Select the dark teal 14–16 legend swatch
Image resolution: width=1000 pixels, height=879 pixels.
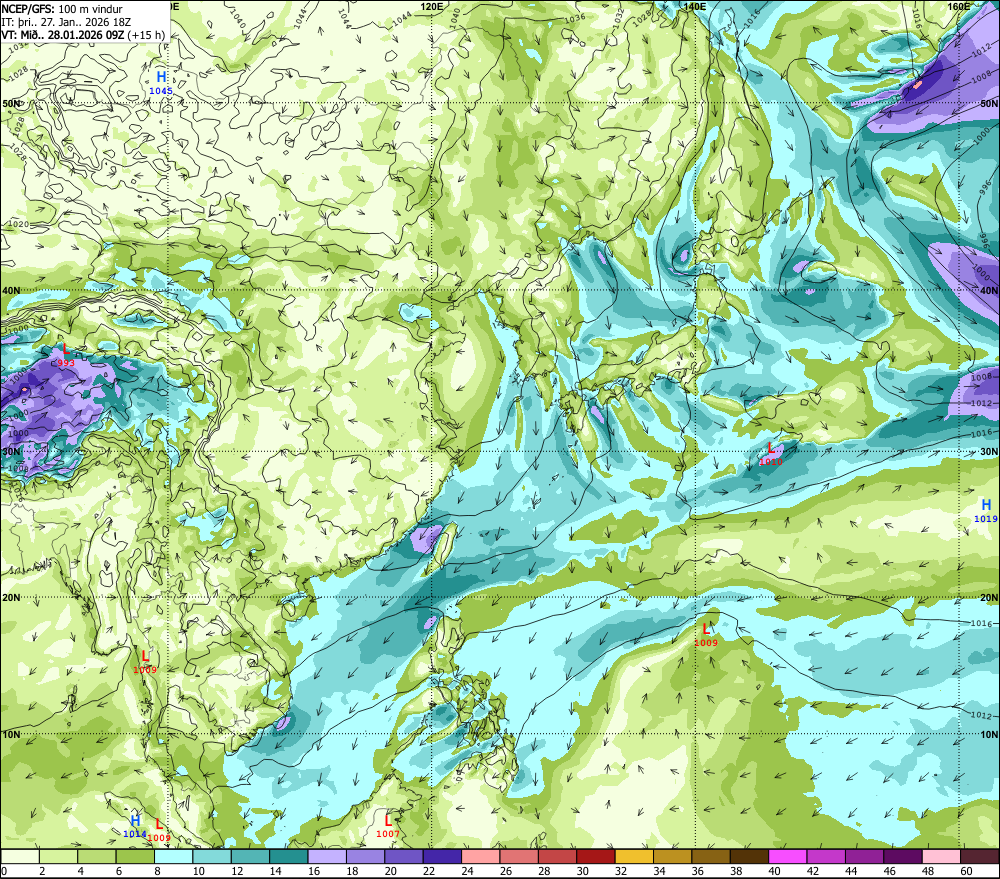pyautogui.click(x=289, y=856)
